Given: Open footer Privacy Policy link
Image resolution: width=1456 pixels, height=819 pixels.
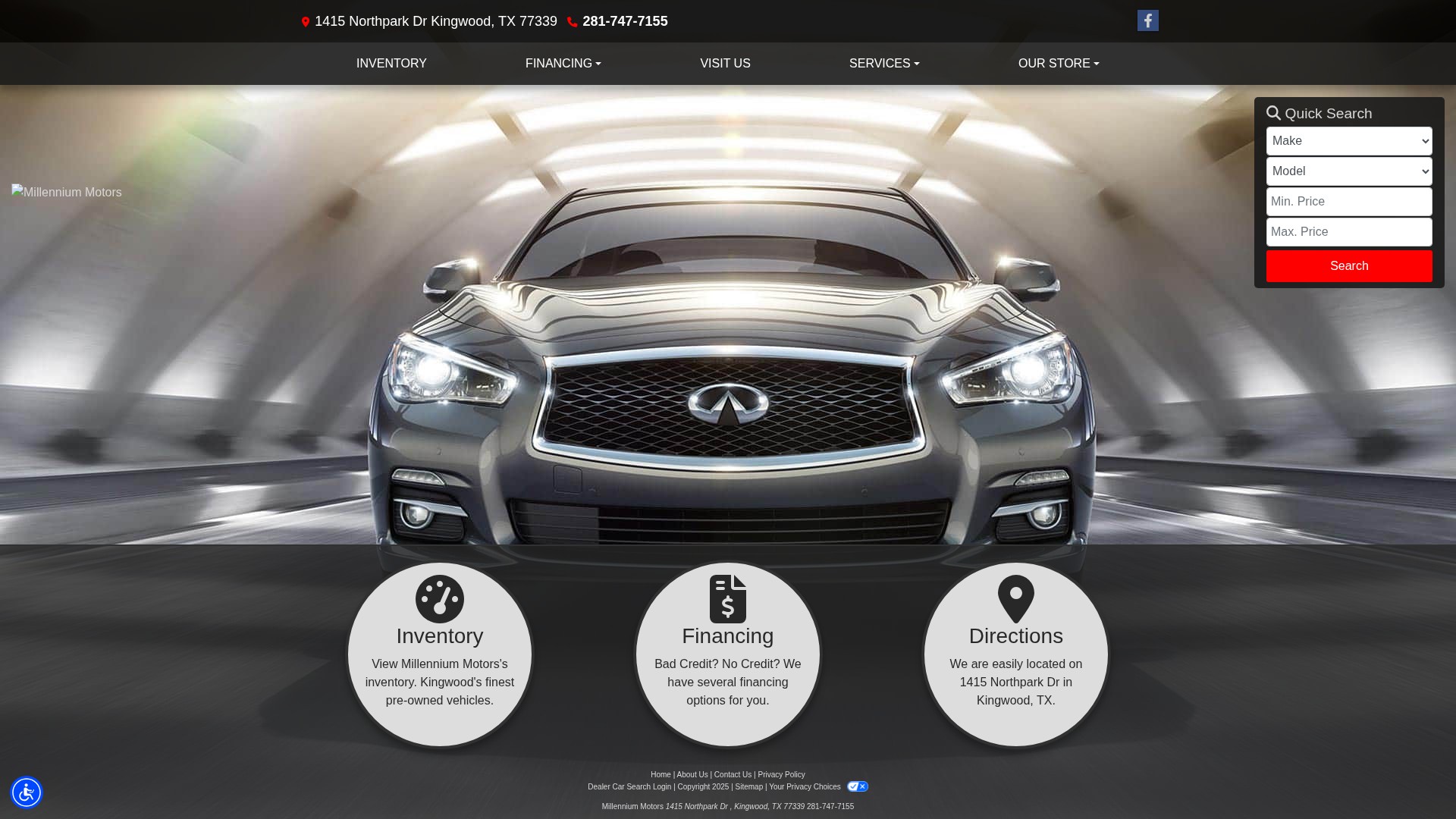Looking at the screenshot, I should pyautogui.click(x=781, y=775).
